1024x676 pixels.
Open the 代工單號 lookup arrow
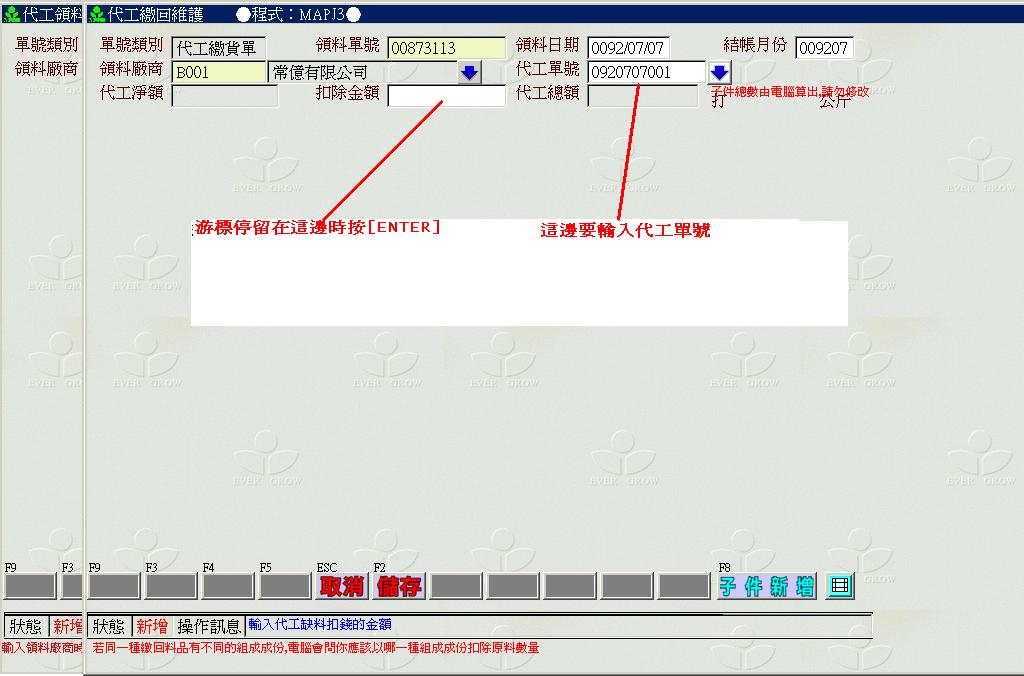point(720,73)
